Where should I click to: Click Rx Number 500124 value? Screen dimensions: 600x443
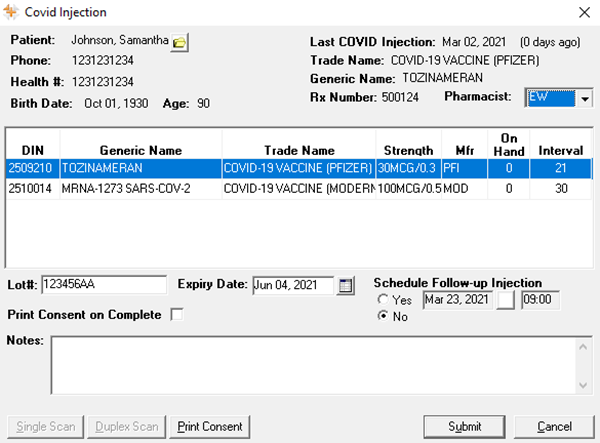point(400,97)
